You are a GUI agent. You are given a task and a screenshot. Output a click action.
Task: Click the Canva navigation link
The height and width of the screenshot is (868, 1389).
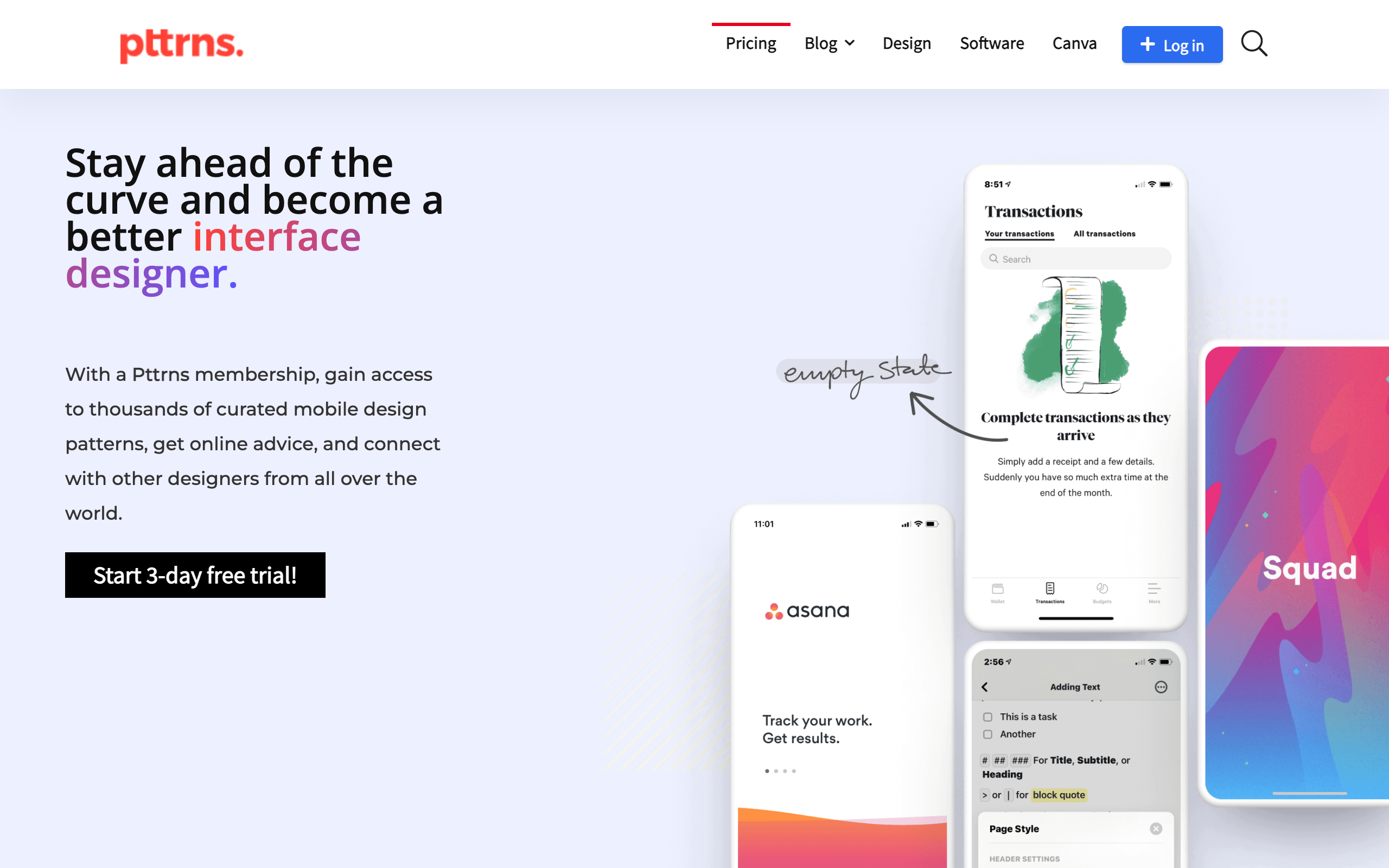(x=1074, y=43)
